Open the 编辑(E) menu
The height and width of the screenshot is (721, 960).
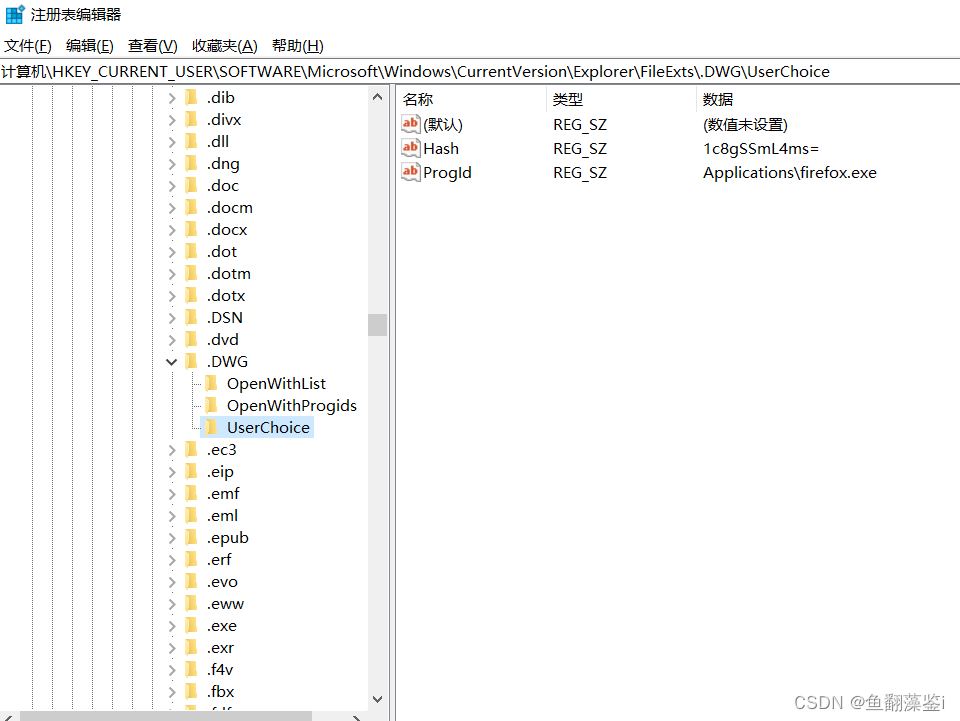89,46
